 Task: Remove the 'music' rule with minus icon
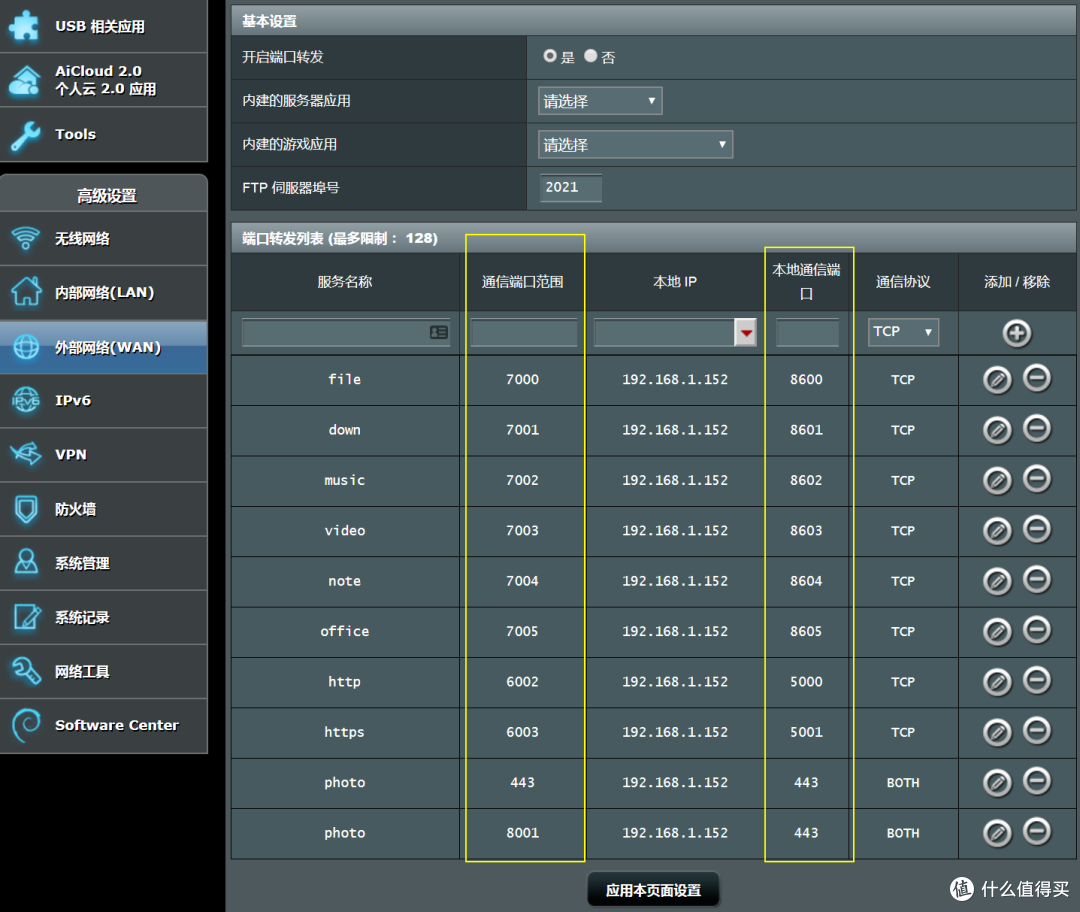point(1037,479)
